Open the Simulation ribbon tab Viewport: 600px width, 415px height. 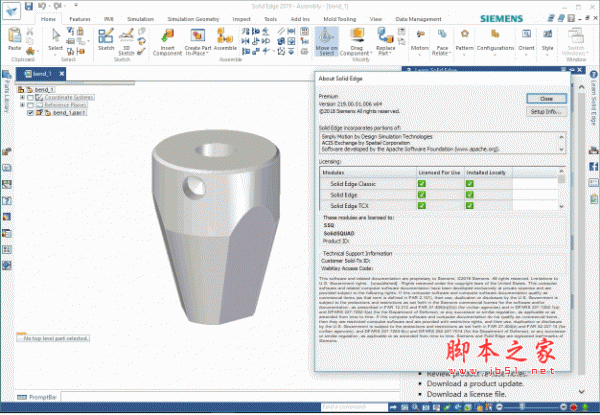point(140,19)
